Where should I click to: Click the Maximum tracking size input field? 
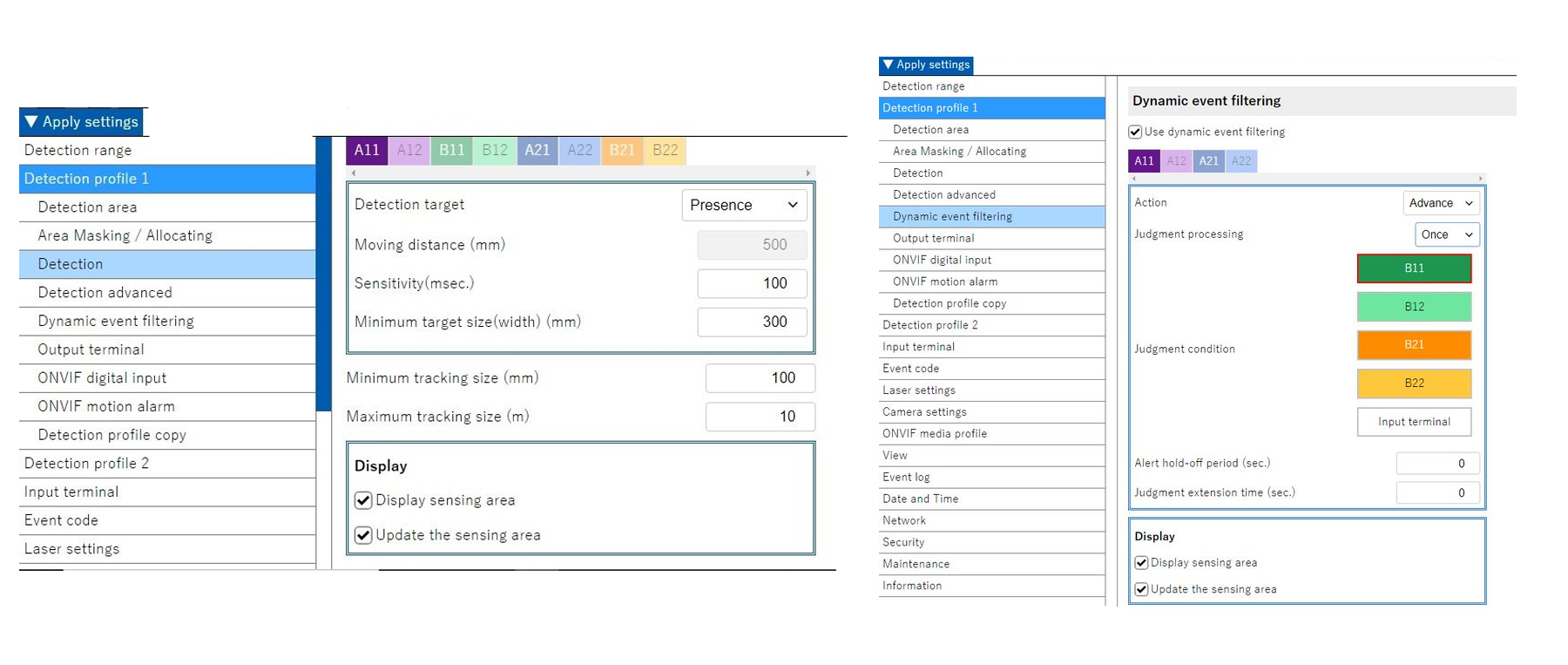point(760,417)
